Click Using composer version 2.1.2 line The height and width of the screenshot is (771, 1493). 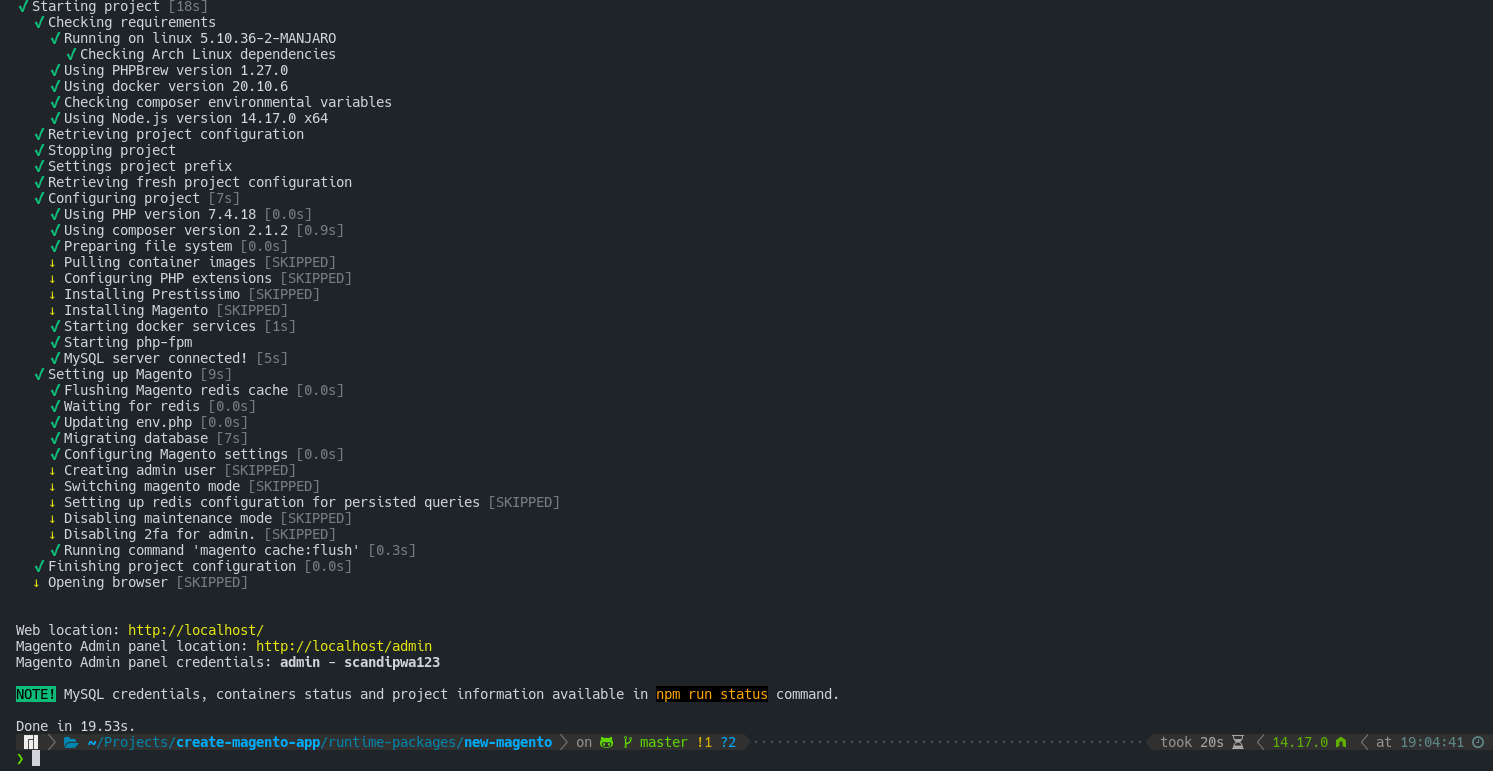click(204, 230)
